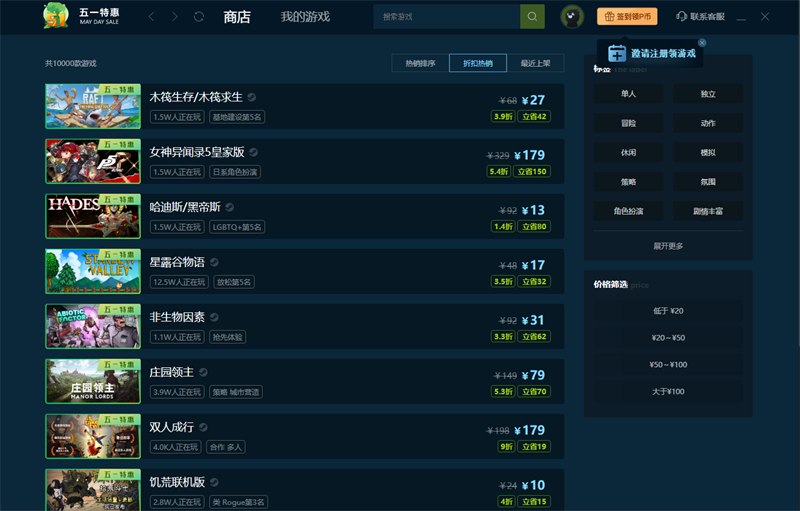The image size is (800, 511).
Task: Filter by the 独立 tag
Action: tap(708, 94)
